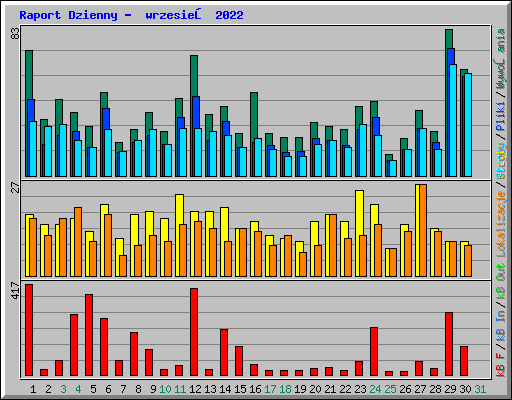Click the green 'kB Out' legend label
Image resolution: width=512 pixels, height=400 pixels.
pyautogui.click(x=501, y=281)
